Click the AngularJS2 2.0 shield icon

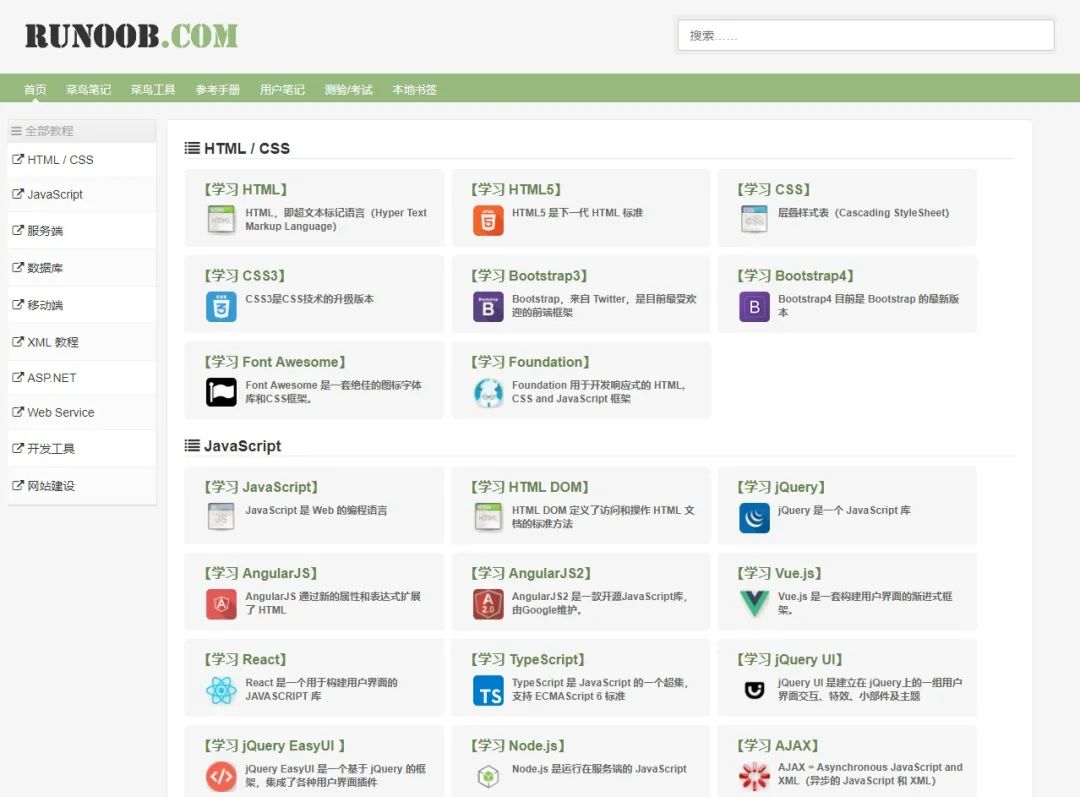pos(488,604)
